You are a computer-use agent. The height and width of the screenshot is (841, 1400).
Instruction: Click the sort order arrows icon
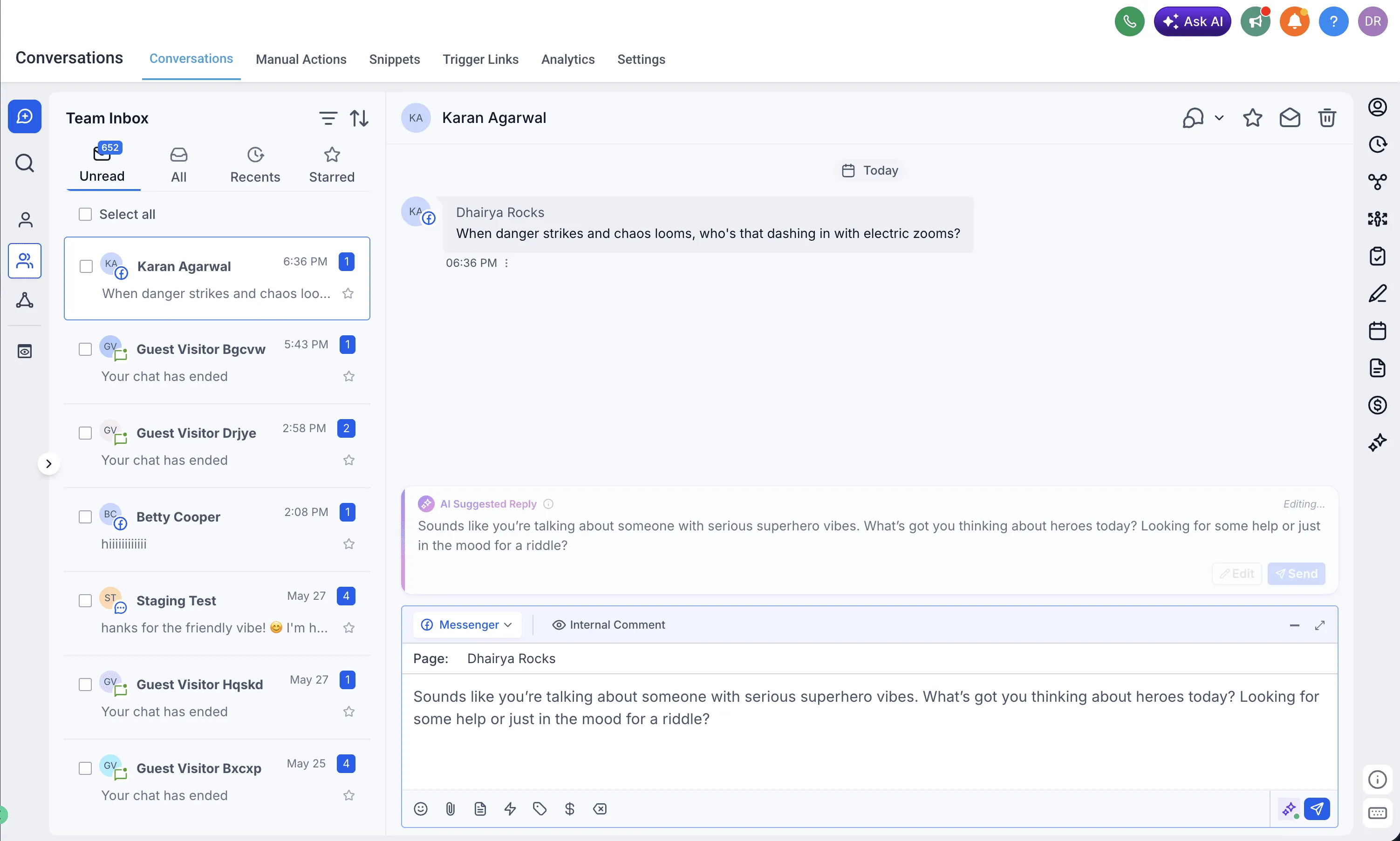pyautogui.click(x=359, y=118)
